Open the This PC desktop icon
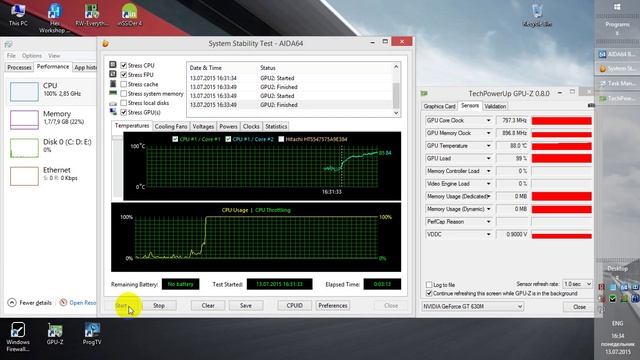640x360 pixels. (x=18, y=14)
